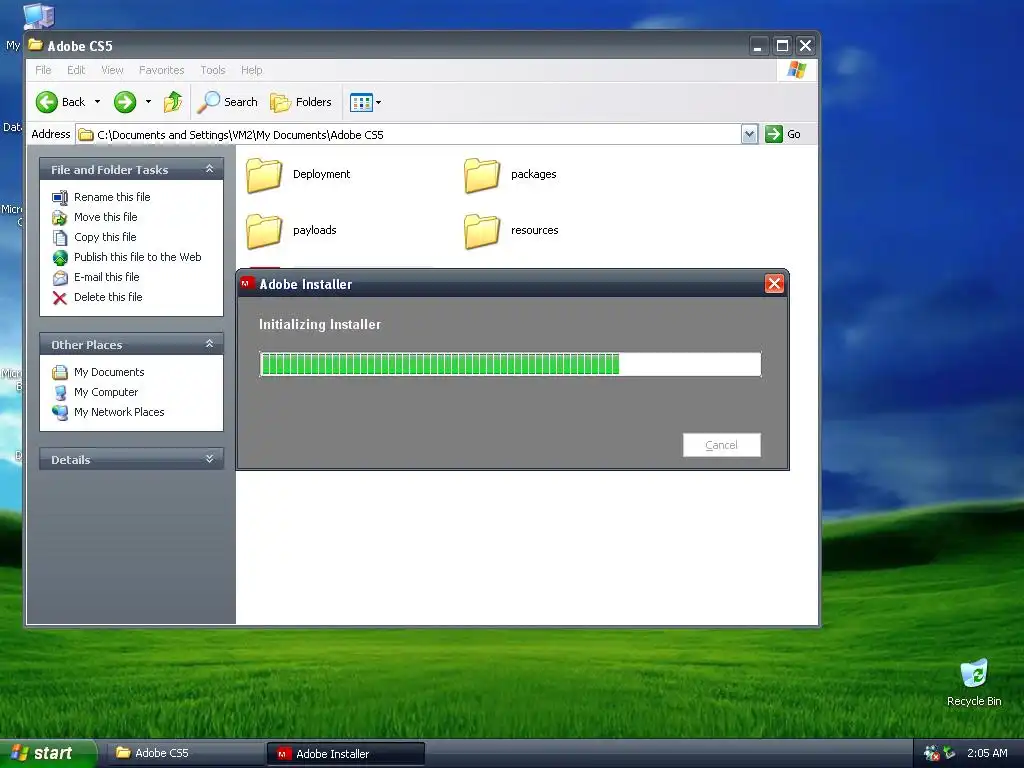
Task: Click Copy this file
Action: point(104,237)
